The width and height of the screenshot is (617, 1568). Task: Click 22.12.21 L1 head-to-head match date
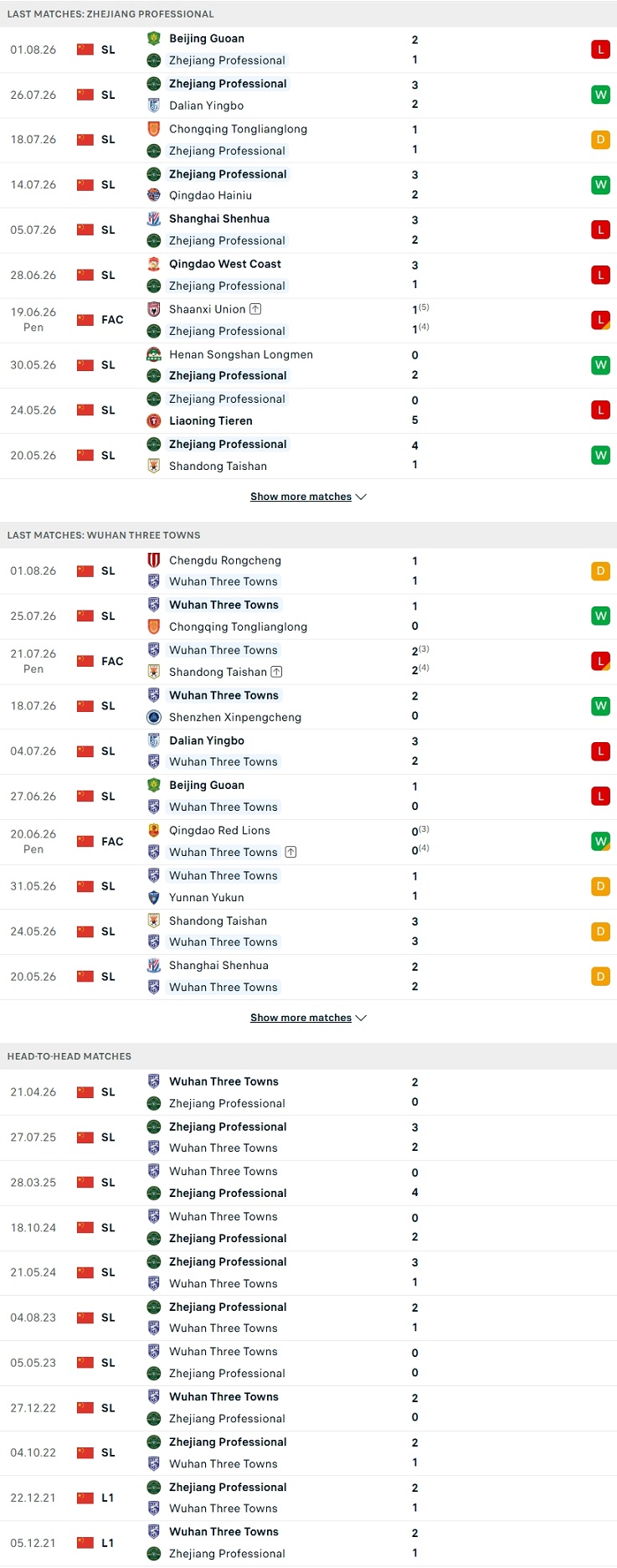tap(33, 1498)
